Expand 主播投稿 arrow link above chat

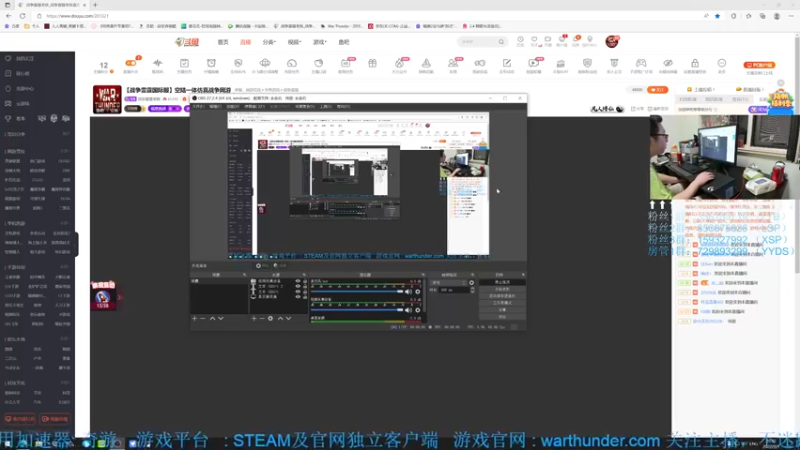(702, 89)
